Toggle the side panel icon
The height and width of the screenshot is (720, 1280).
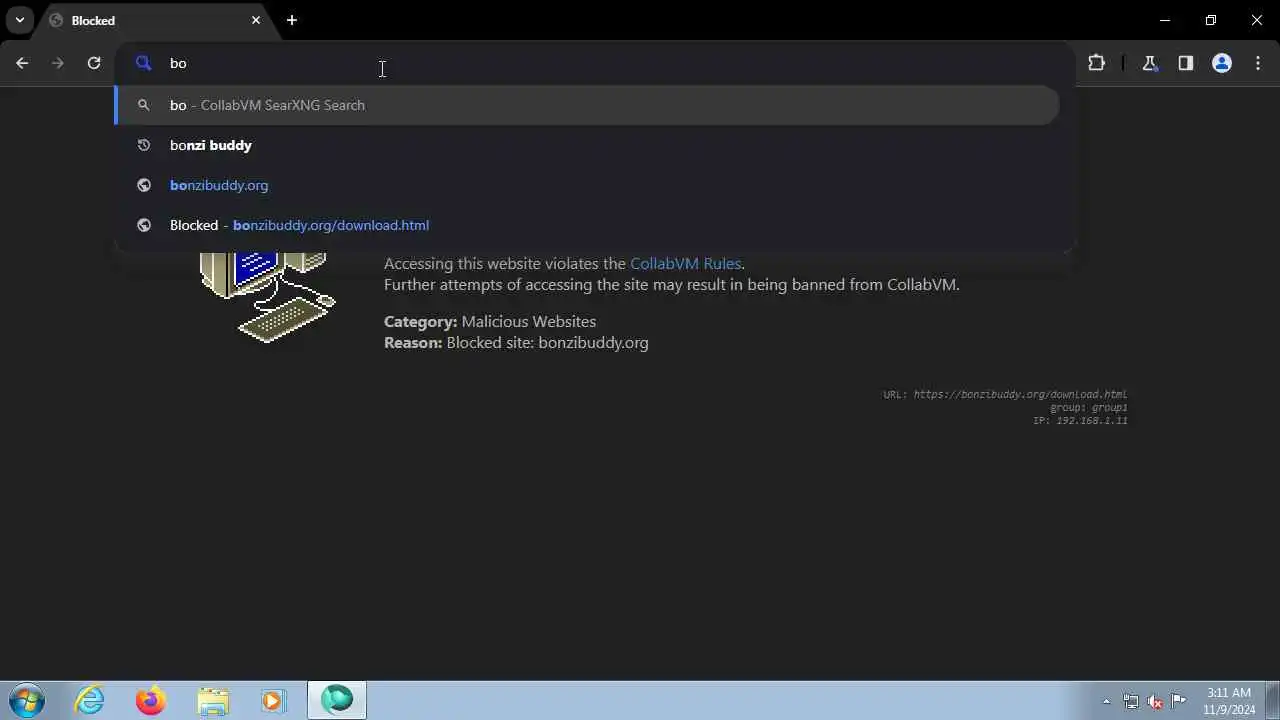pyautogui.click(x=1185, y=63)
